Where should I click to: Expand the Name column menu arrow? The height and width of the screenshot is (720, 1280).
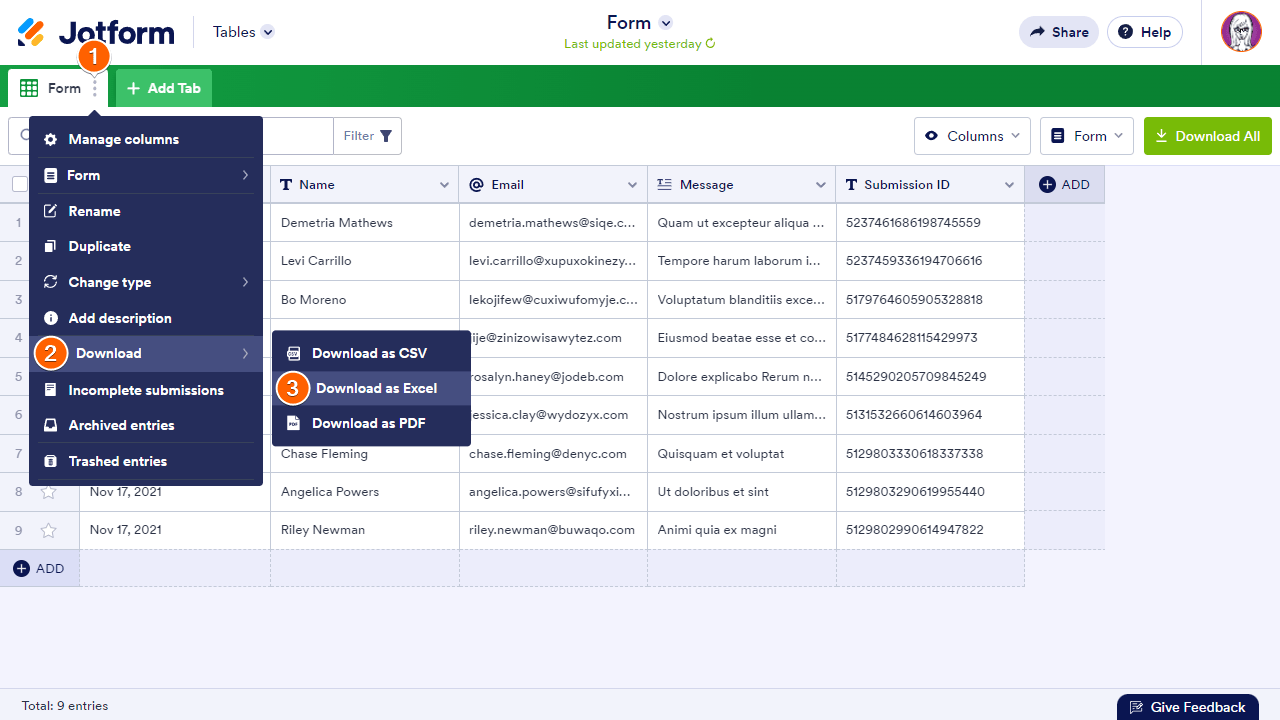pos(444,185)
